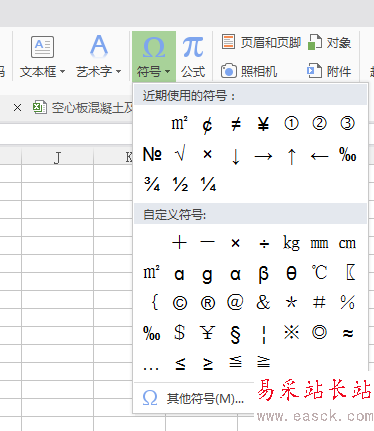Close the 空心板混凝土 document tab
Image resolution: width=374 pixels, height=431 pixels.
pyautogui.click(x=17, y=108)
